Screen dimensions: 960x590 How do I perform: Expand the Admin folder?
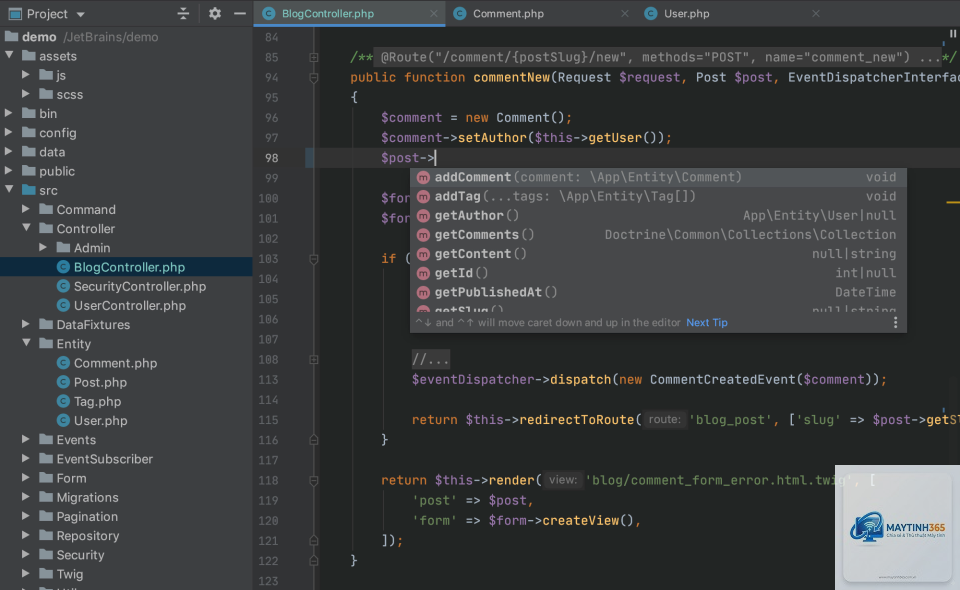pyautogui.click(x=43, y=247)
